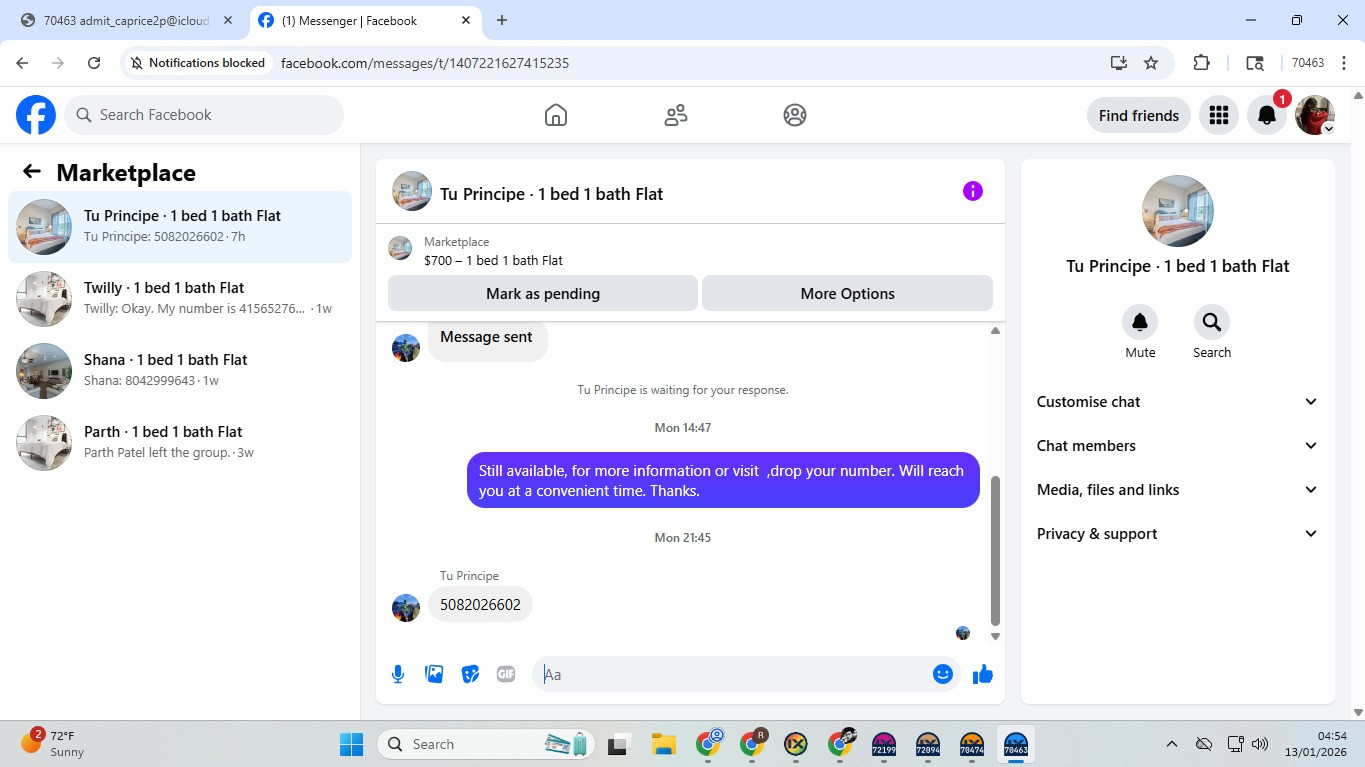
Task: Click the chat scrollbar thumb
Action: tap(995, 551)
